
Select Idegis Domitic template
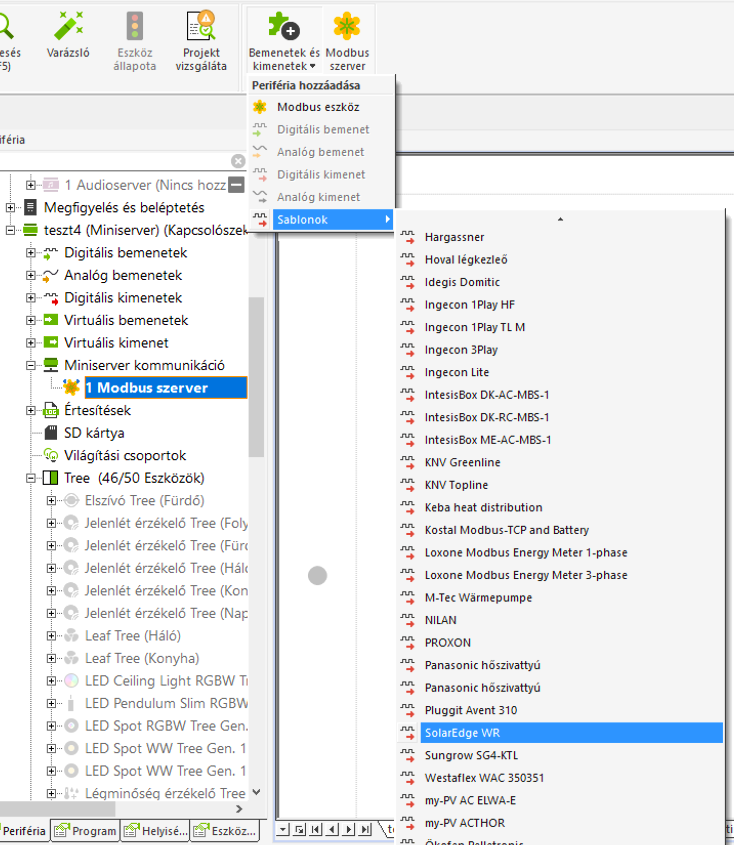560,282
